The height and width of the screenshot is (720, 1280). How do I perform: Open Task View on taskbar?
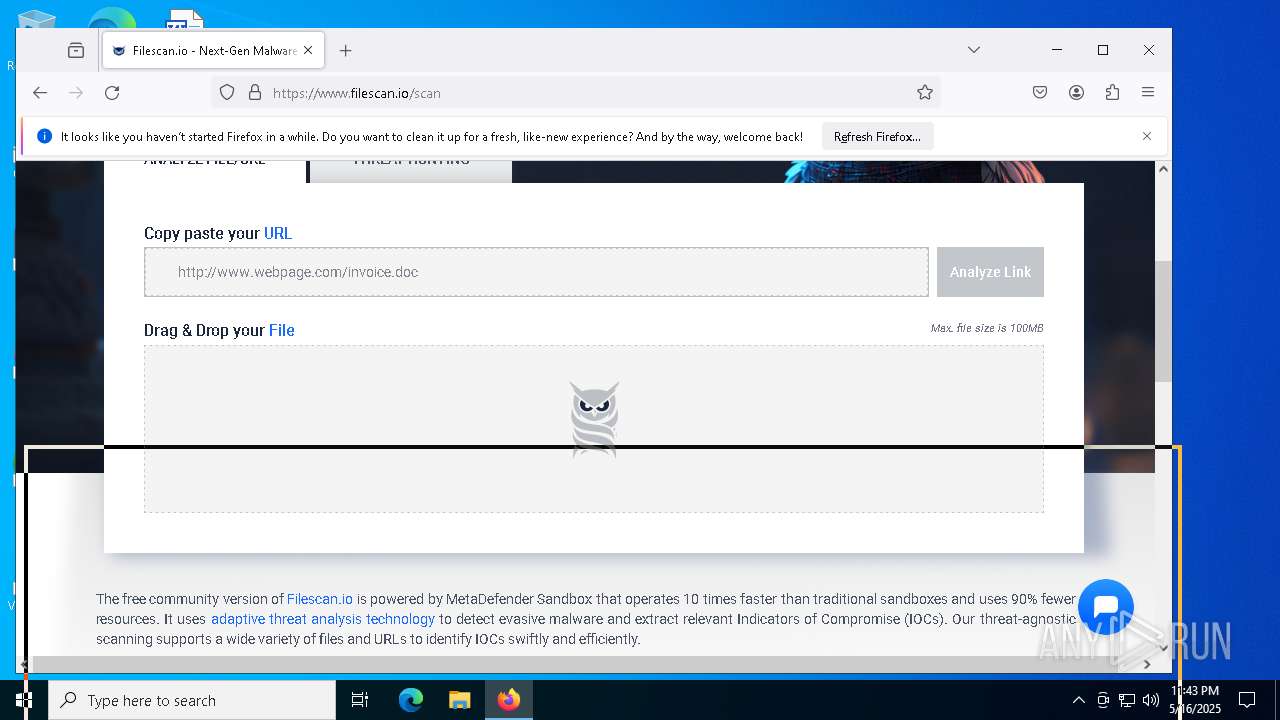pyautogui.click(x=360, y=700)
